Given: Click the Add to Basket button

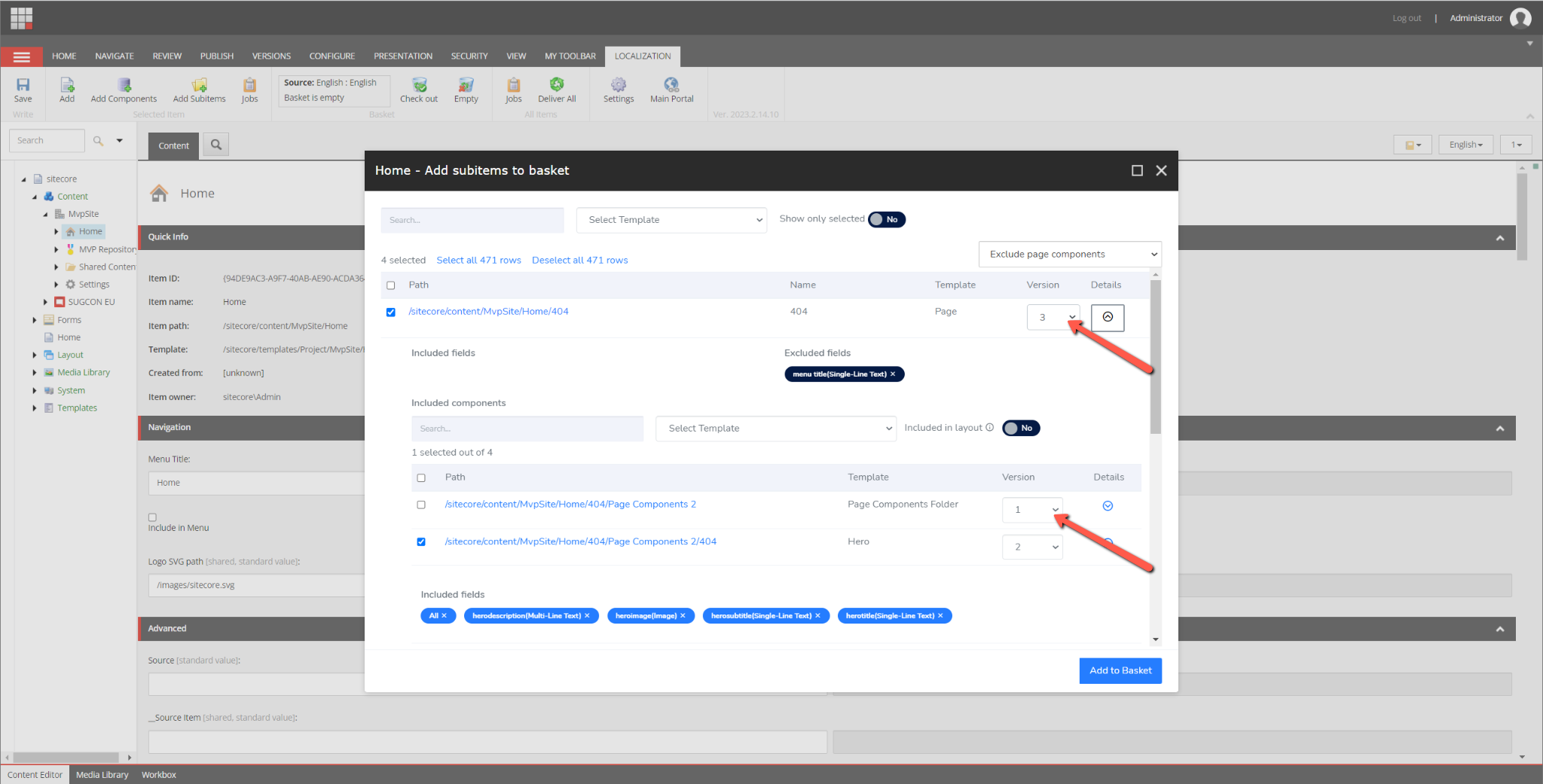Looking at the screenshot, I should [x=1120, y=670].
